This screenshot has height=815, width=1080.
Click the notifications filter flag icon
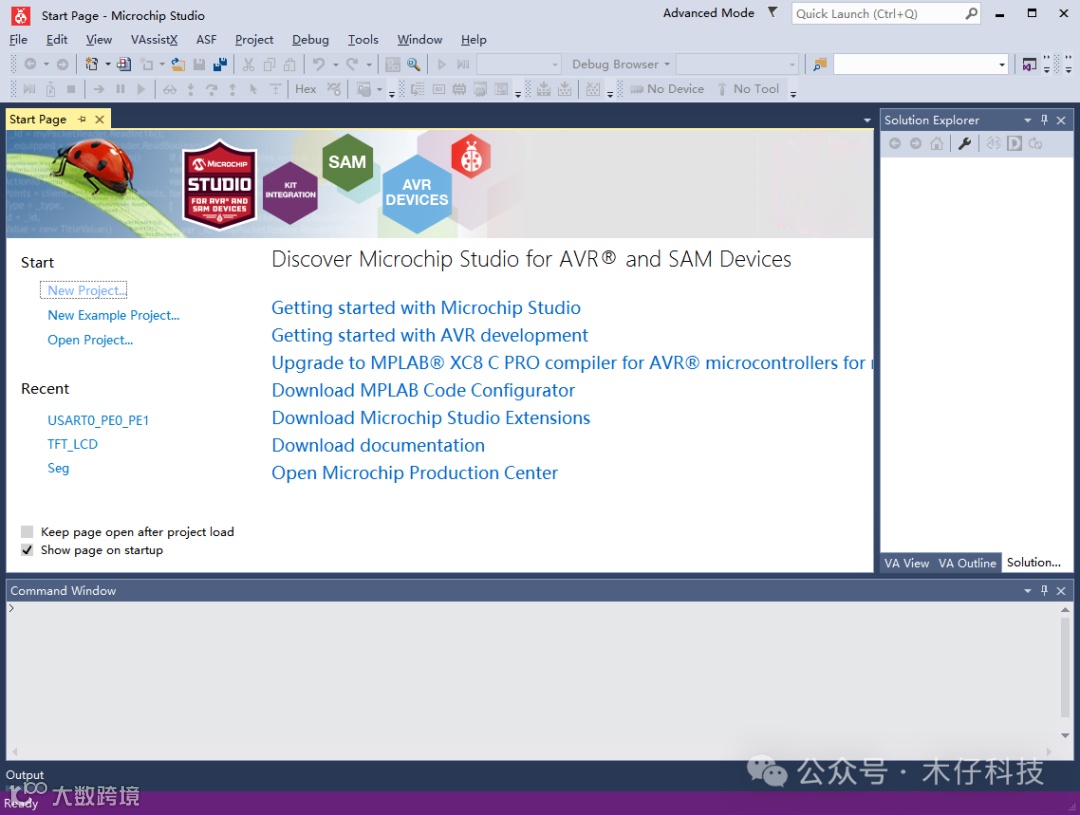click(x=773, y=12)
